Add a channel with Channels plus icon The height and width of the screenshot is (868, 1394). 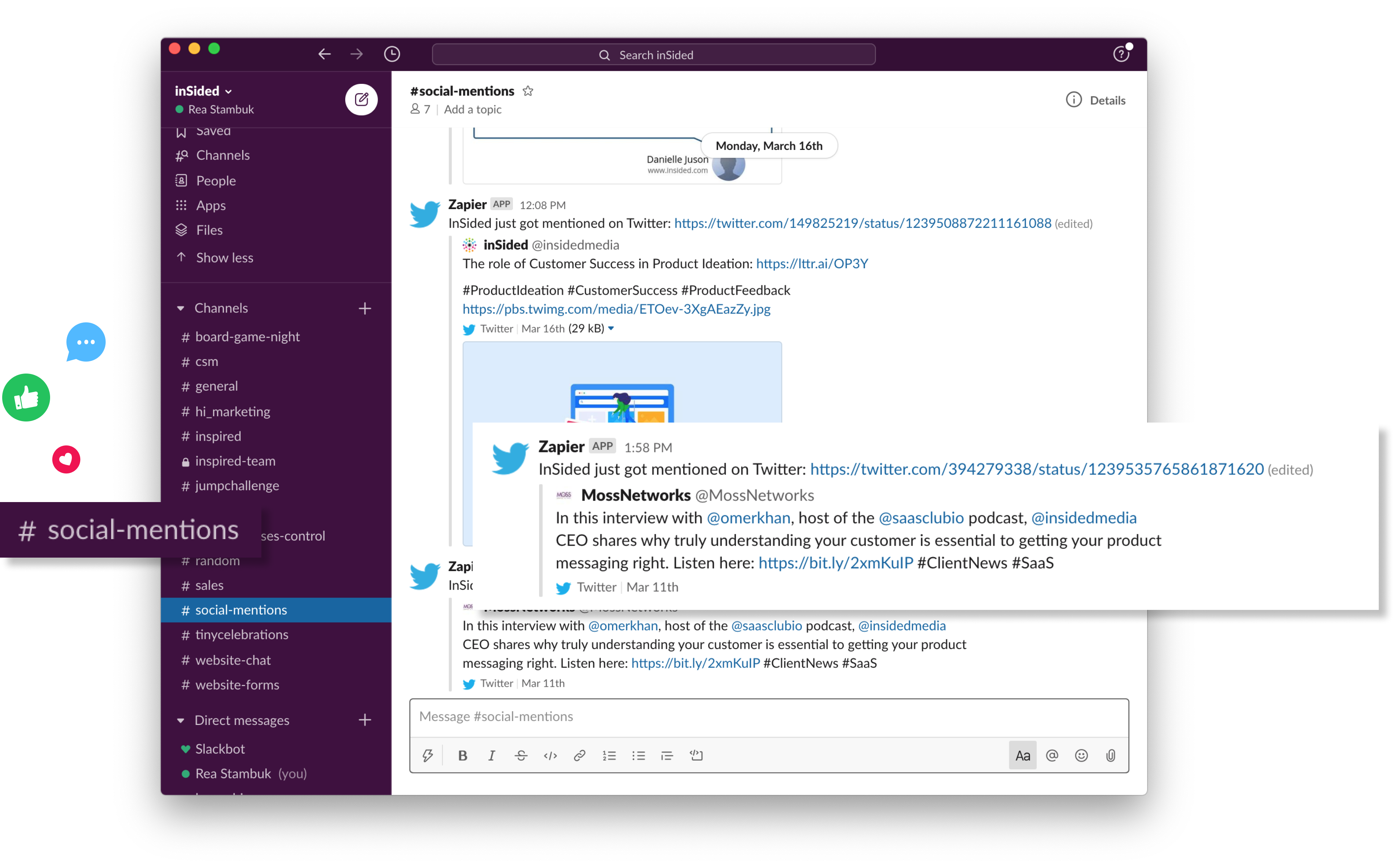pos(365,308)
